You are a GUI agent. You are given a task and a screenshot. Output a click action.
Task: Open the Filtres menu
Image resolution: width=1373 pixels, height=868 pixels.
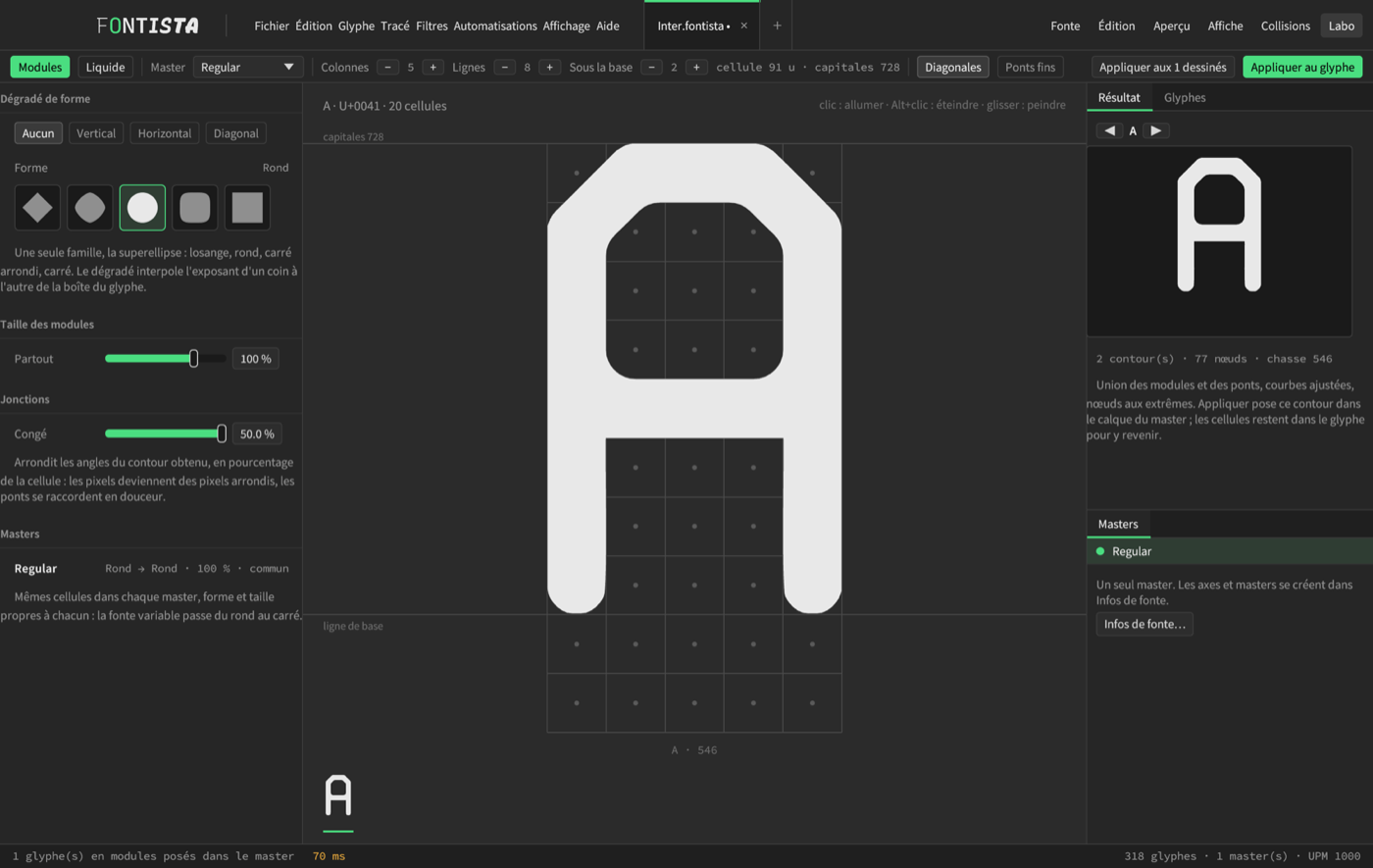[x=432, y=26]
